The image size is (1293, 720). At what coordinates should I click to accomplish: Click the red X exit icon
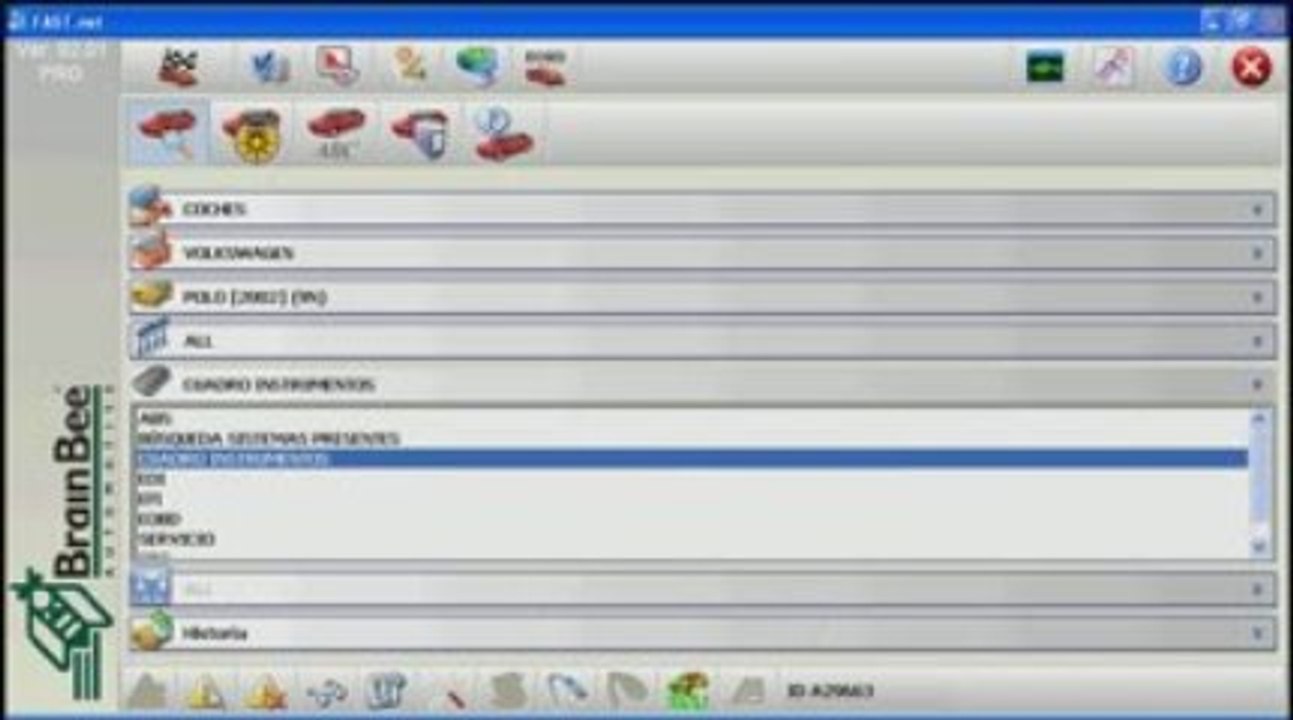tap(1250, 68)
